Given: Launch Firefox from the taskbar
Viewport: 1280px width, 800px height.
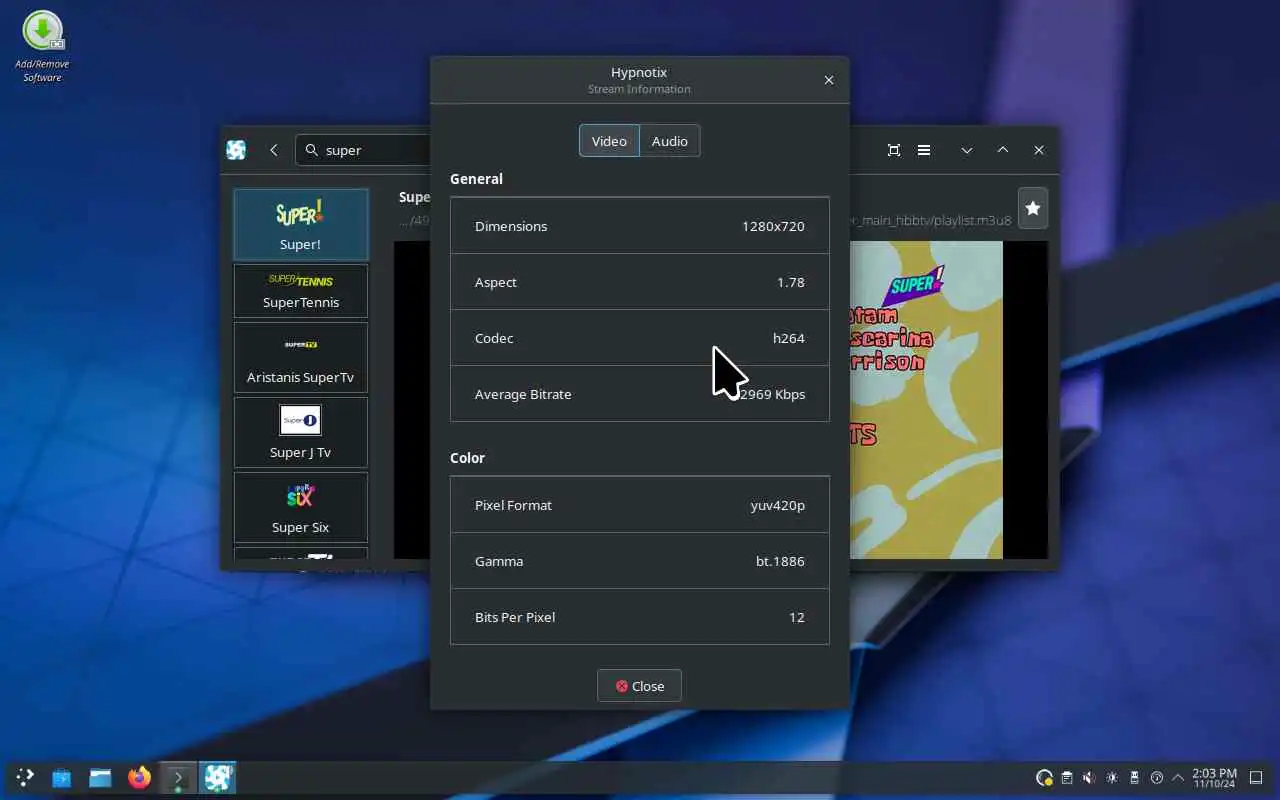Looking at the screenshot, I should pos(139,777).
